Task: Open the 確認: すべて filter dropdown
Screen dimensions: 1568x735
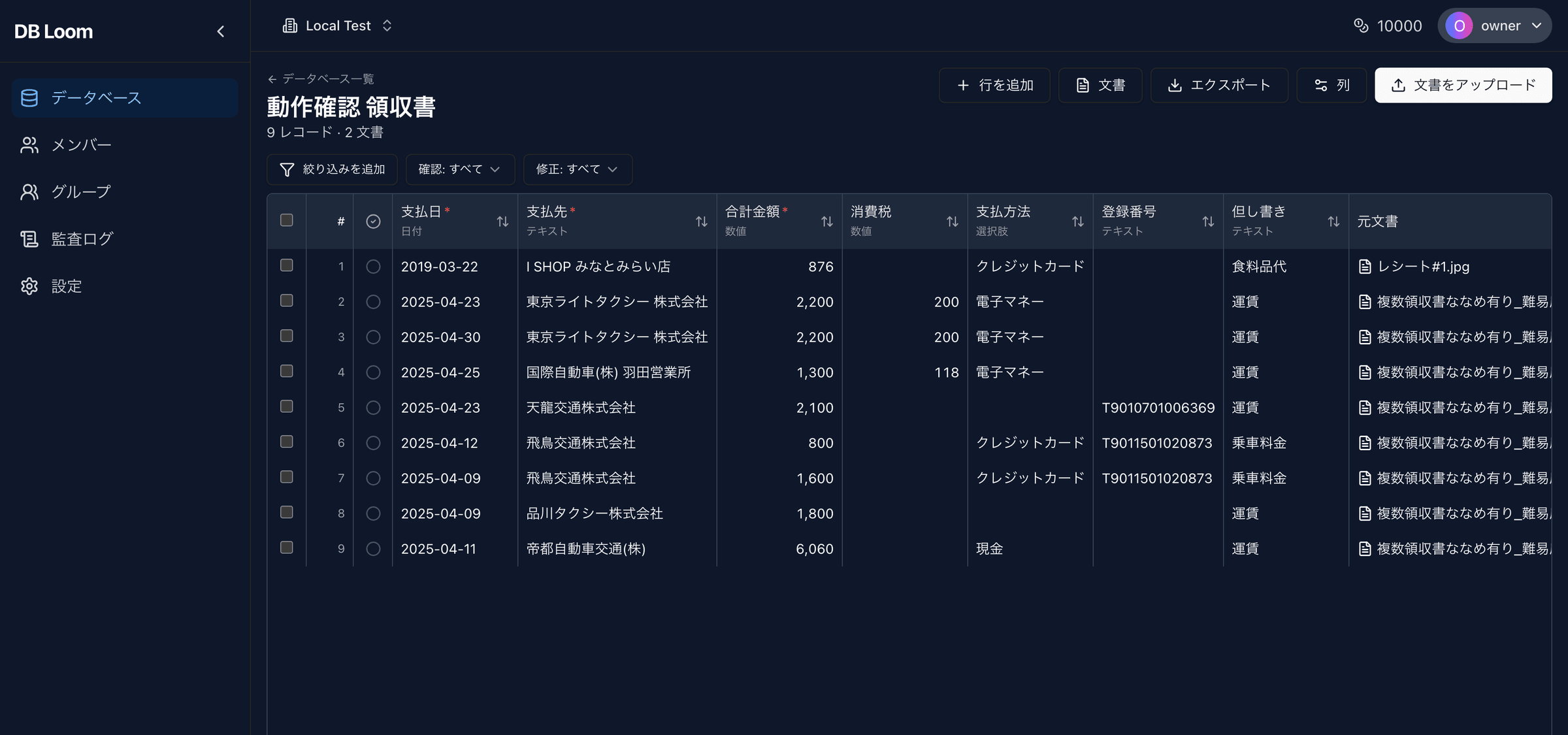Action: click(x=460, y=169)
